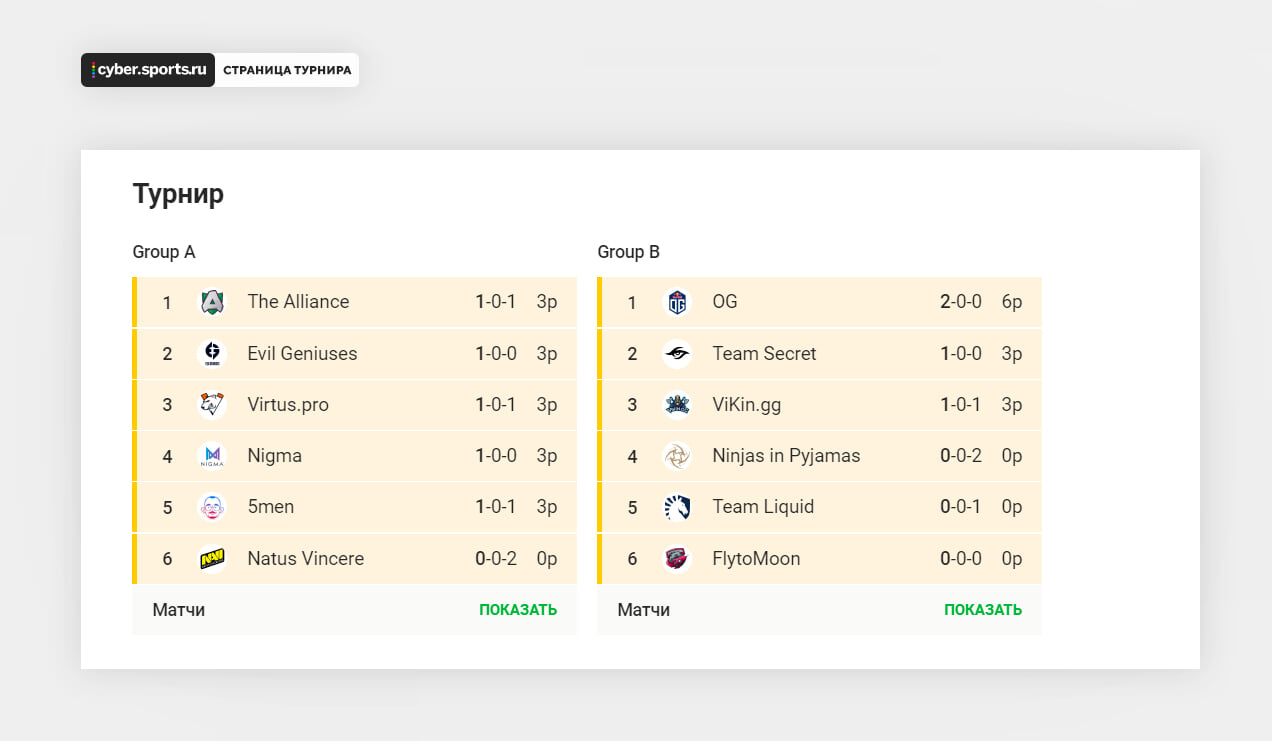The image size is (1272, 741).
Task: Open the cyber.sports.ru logo link
Action: 148,70
